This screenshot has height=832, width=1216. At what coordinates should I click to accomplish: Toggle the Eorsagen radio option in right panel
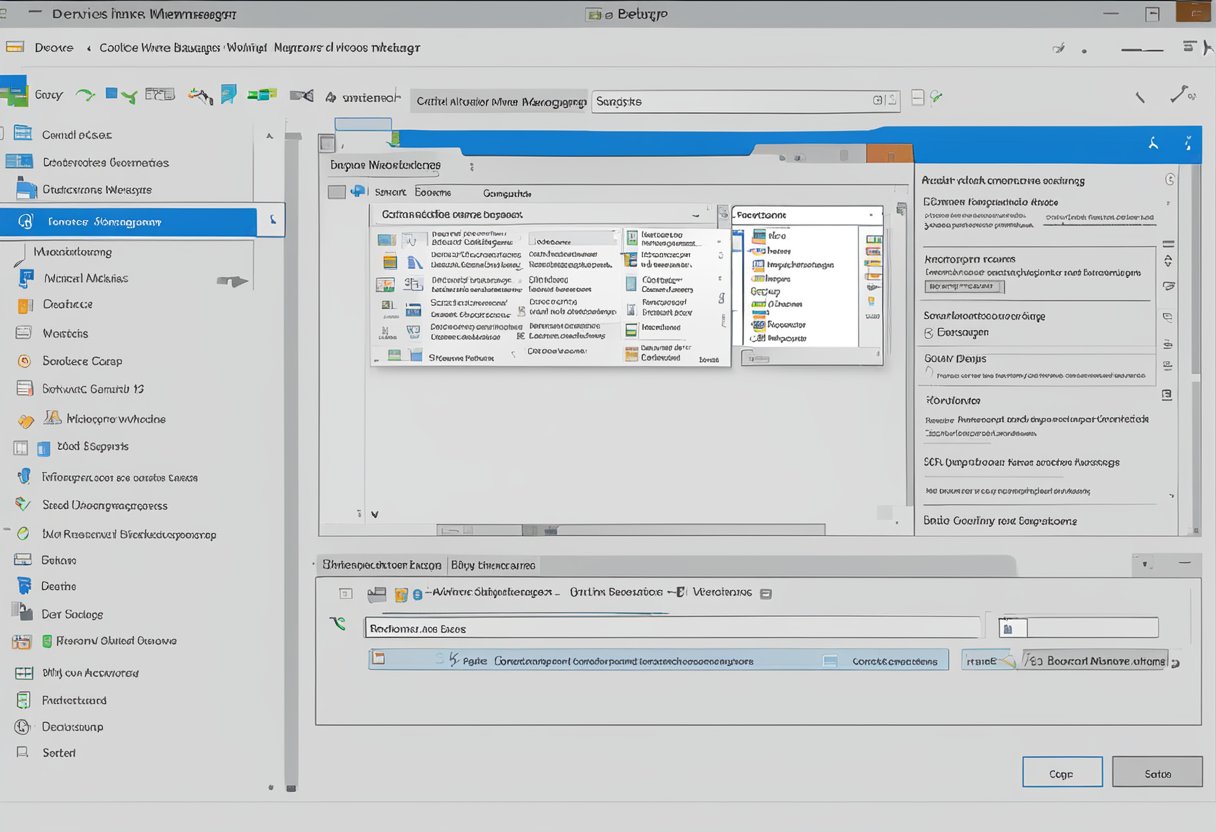tap(929, 333)
